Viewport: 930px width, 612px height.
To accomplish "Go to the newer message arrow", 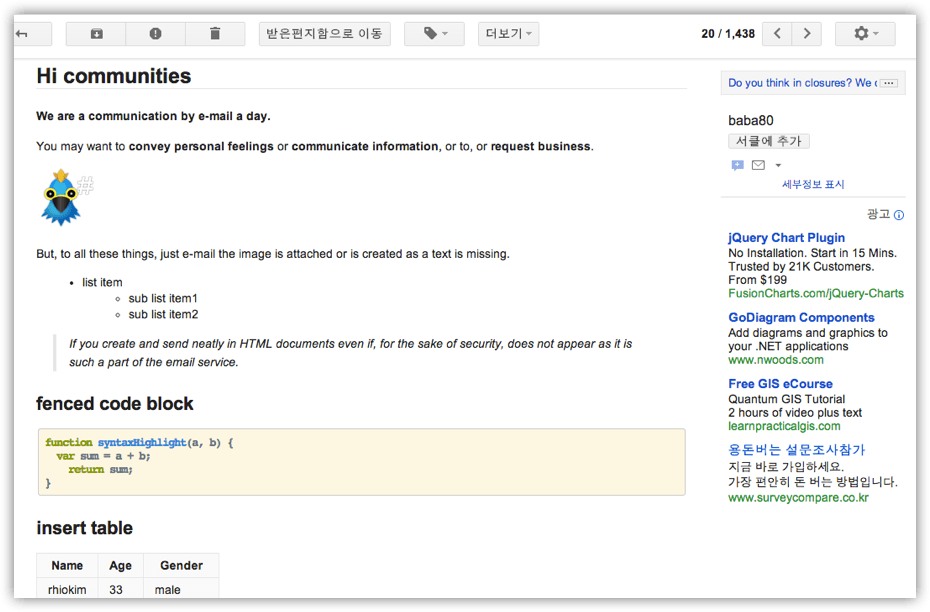I will tap(777, 34).
